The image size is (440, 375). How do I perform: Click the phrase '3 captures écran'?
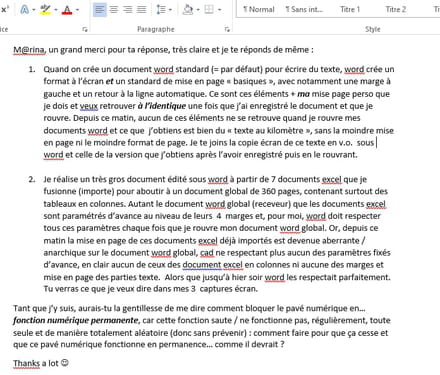[x=224, y=289]
